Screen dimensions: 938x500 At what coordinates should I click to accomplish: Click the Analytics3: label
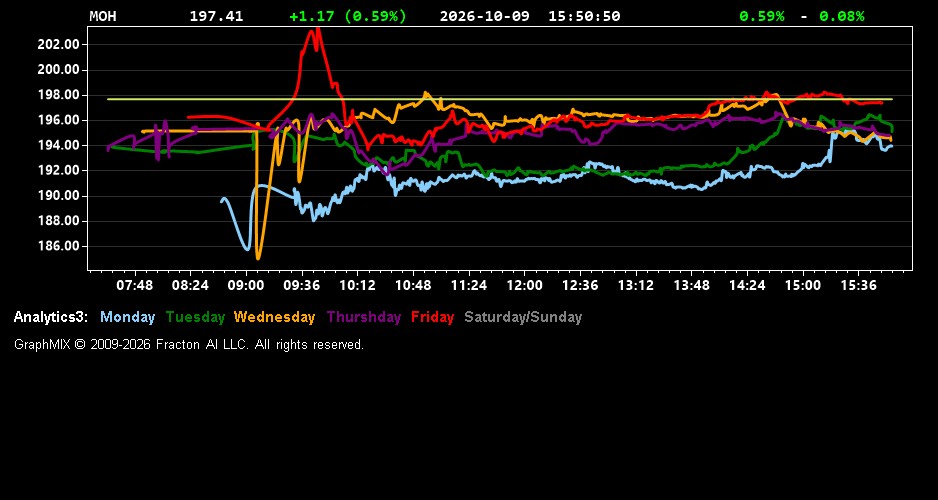pos(51,317)
